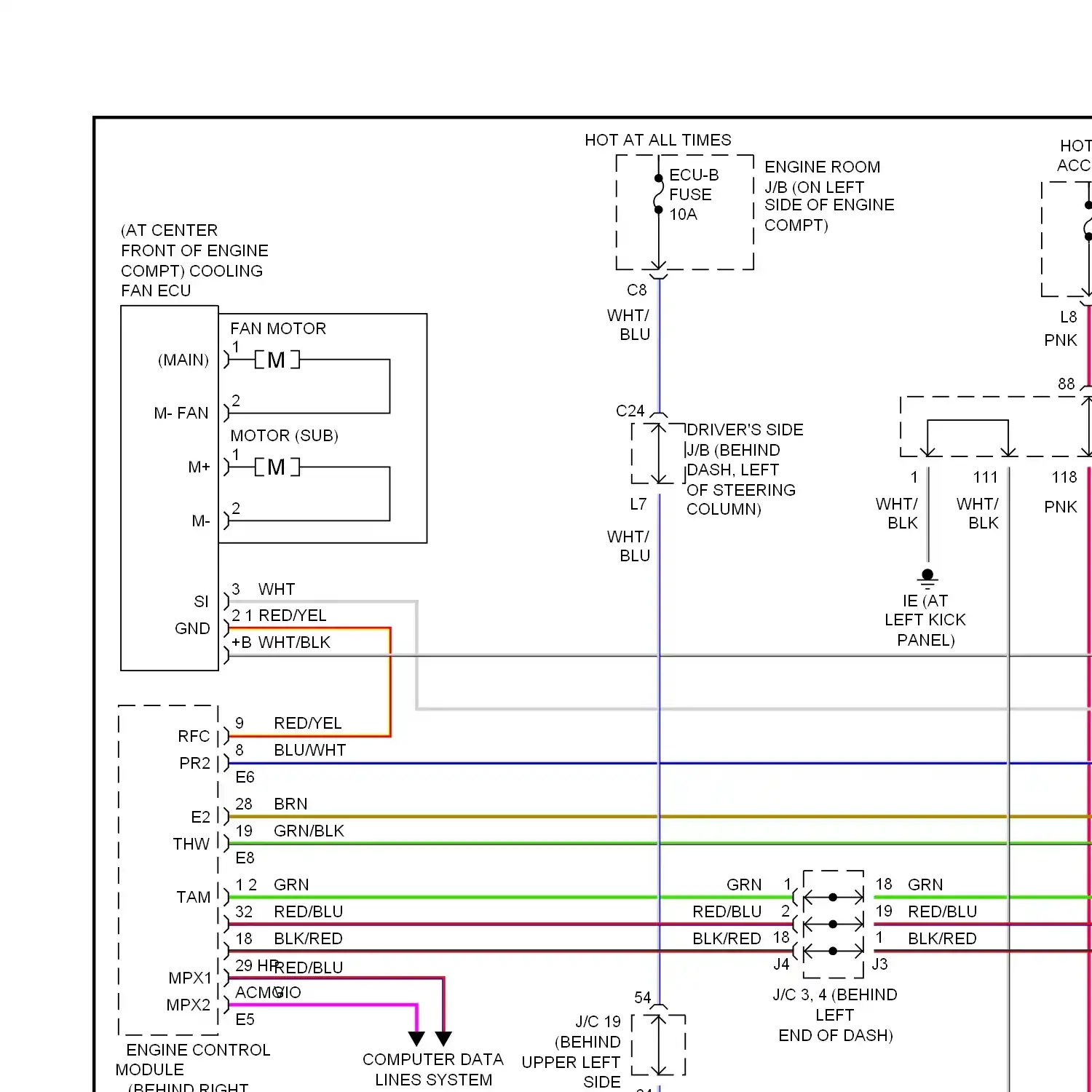Viewport: 1092px width, 1092px height.
Task: Click the ECU-B fuse symbol
Action: coord(658,194)
